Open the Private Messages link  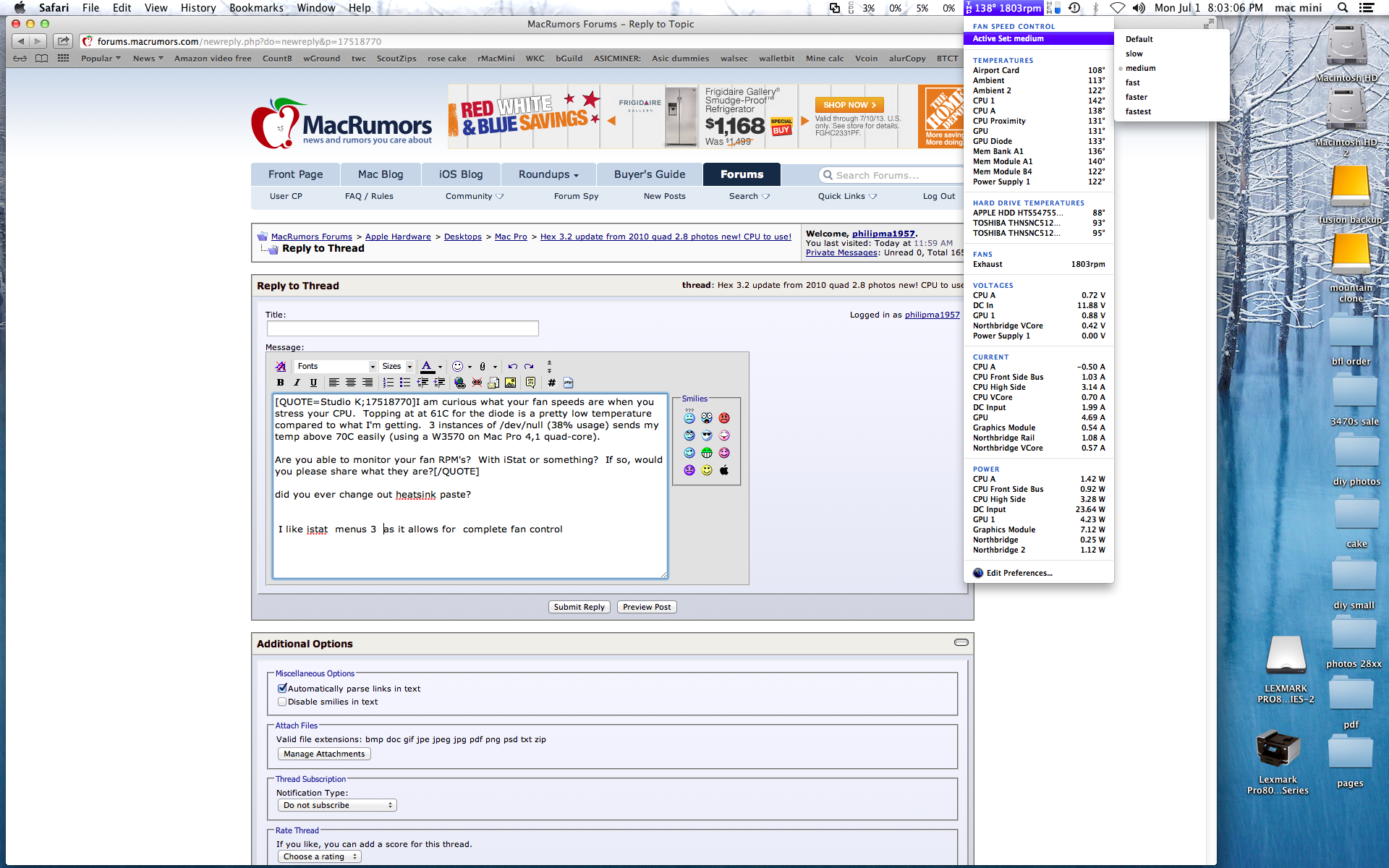(x=841, y=252)
